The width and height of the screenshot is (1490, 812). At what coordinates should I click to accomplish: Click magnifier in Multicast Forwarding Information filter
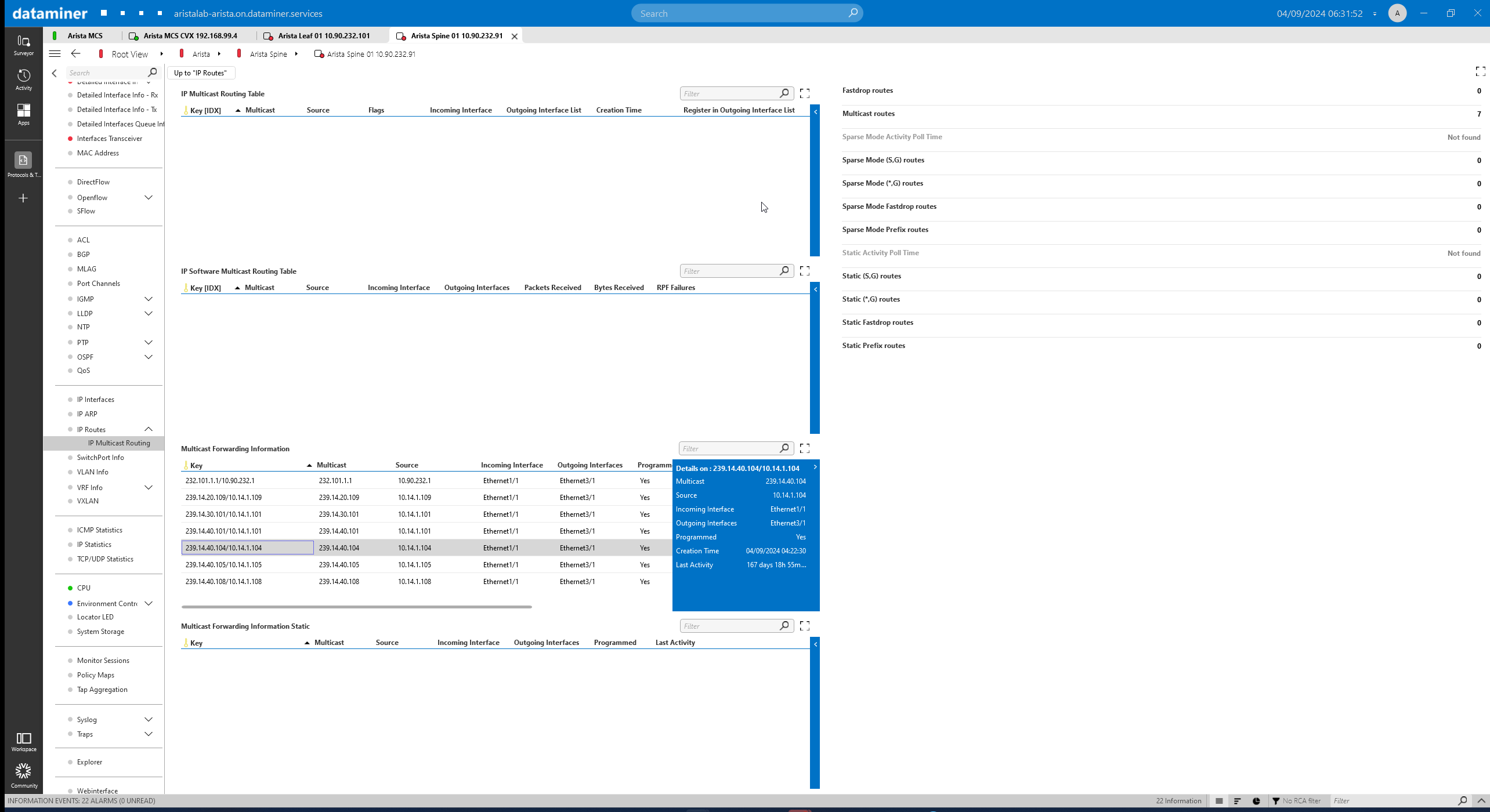784,448
